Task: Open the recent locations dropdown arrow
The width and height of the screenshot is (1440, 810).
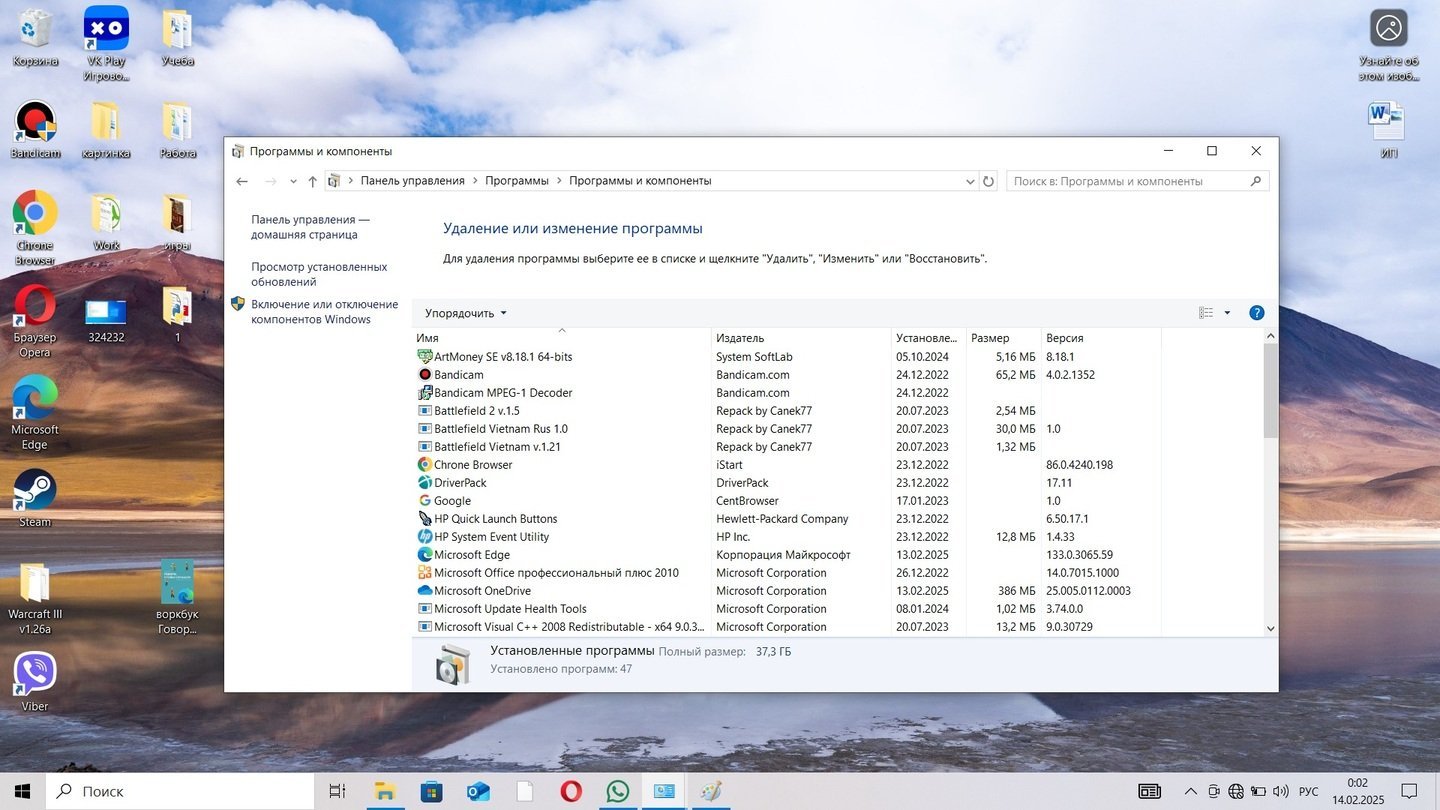Action: click(x=293, y=181)
